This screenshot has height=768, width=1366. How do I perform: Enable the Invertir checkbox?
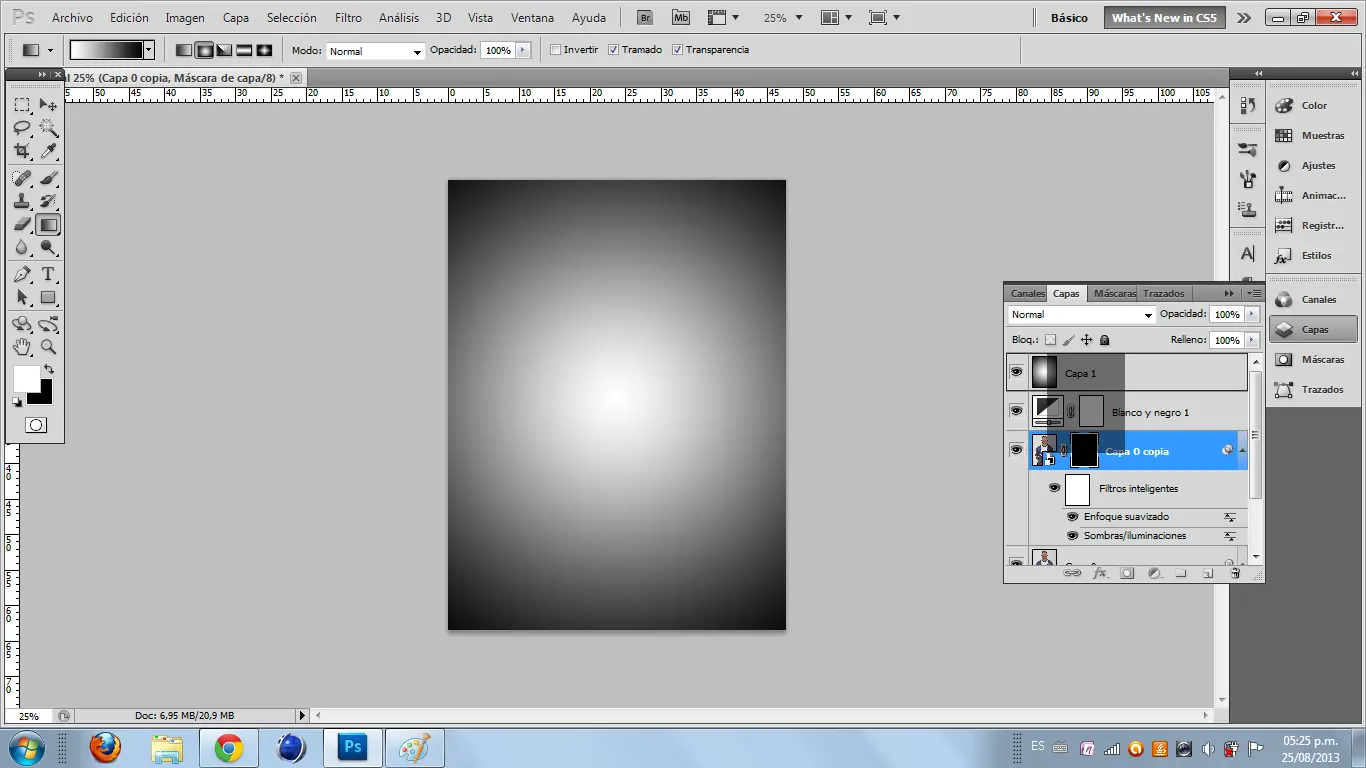point(556,50)
